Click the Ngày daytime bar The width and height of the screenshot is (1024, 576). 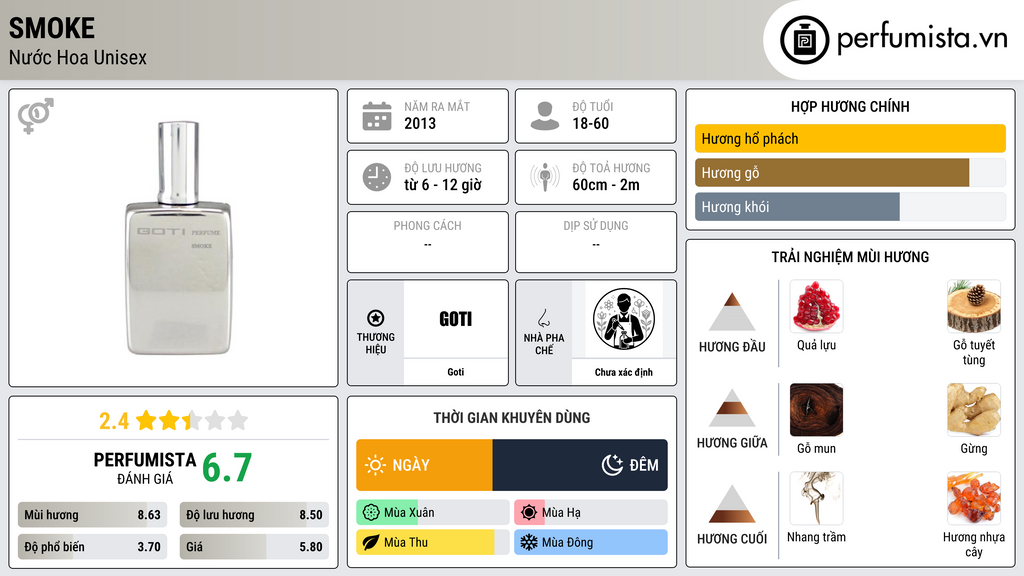(x=424, y=465)
